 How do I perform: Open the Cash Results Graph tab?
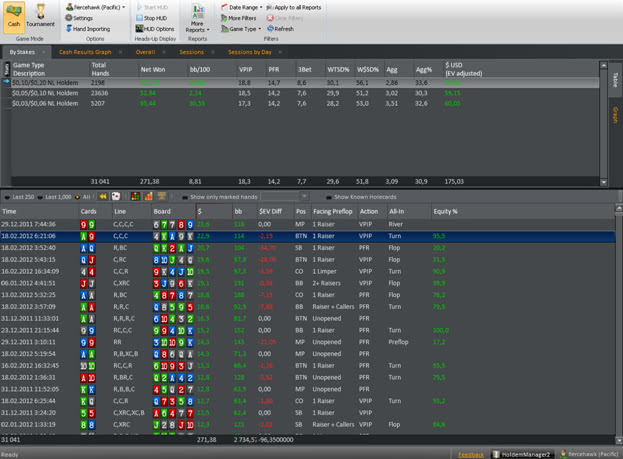pyautogui.click(x=85, y=52)
